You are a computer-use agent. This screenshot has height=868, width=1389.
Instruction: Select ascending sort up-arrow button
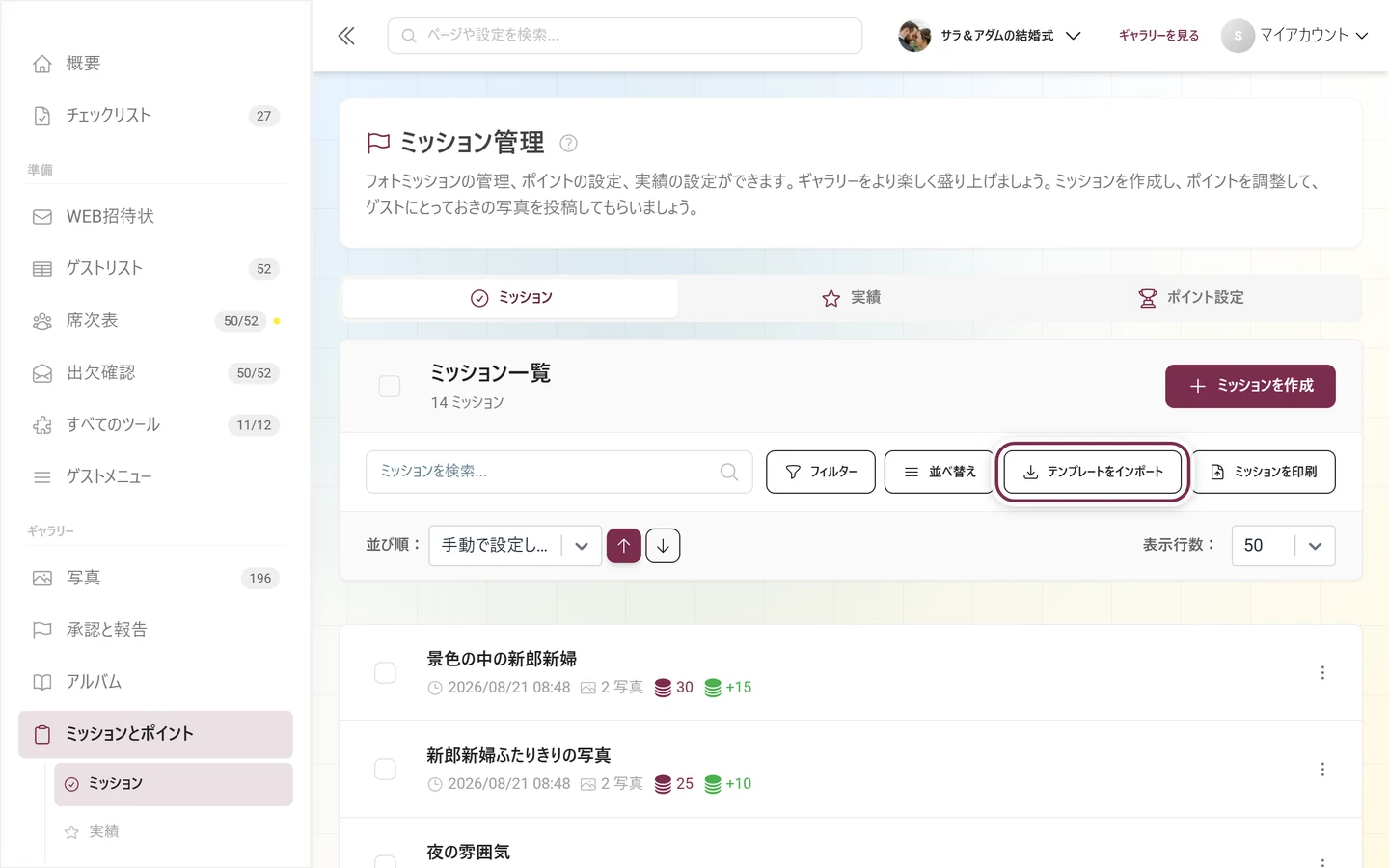(x=624, y=546)
